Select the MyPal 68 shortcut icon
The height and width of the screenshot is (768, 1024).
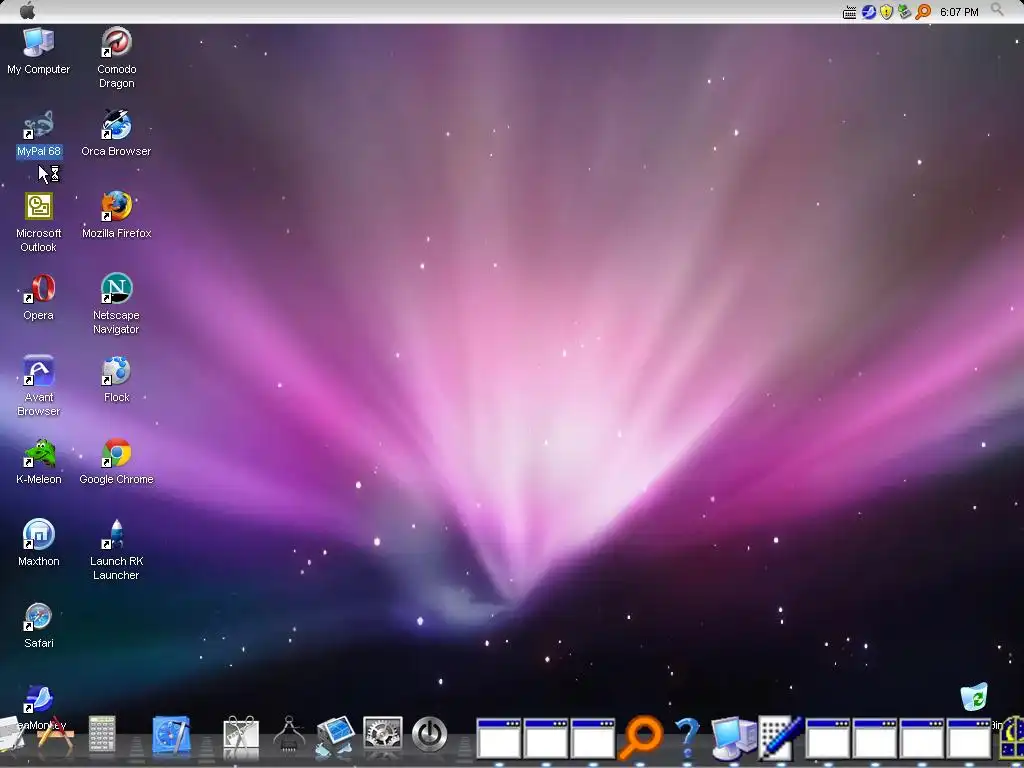(x=39, y=125)
